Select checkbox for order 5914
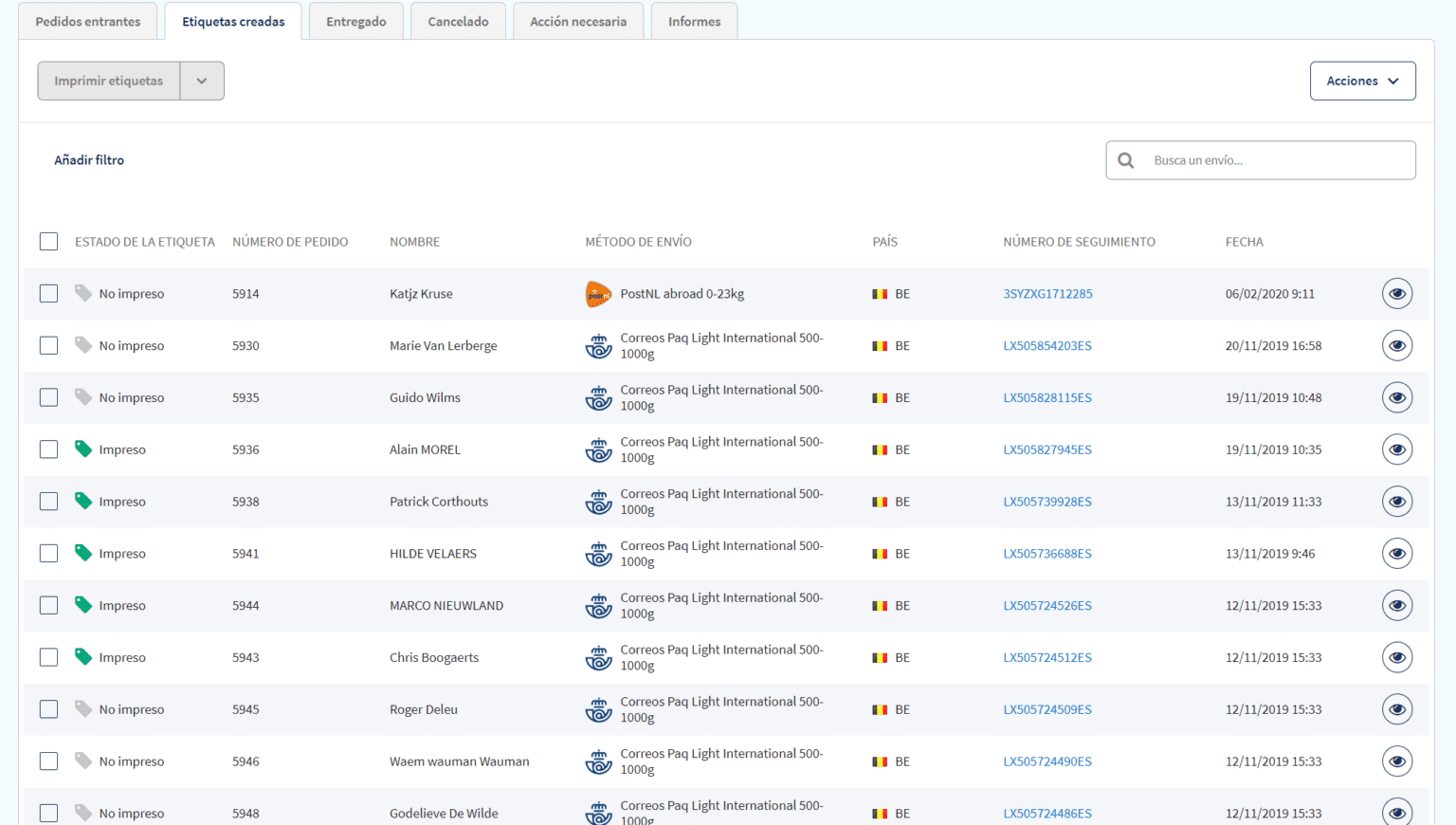 pos(49,294)
